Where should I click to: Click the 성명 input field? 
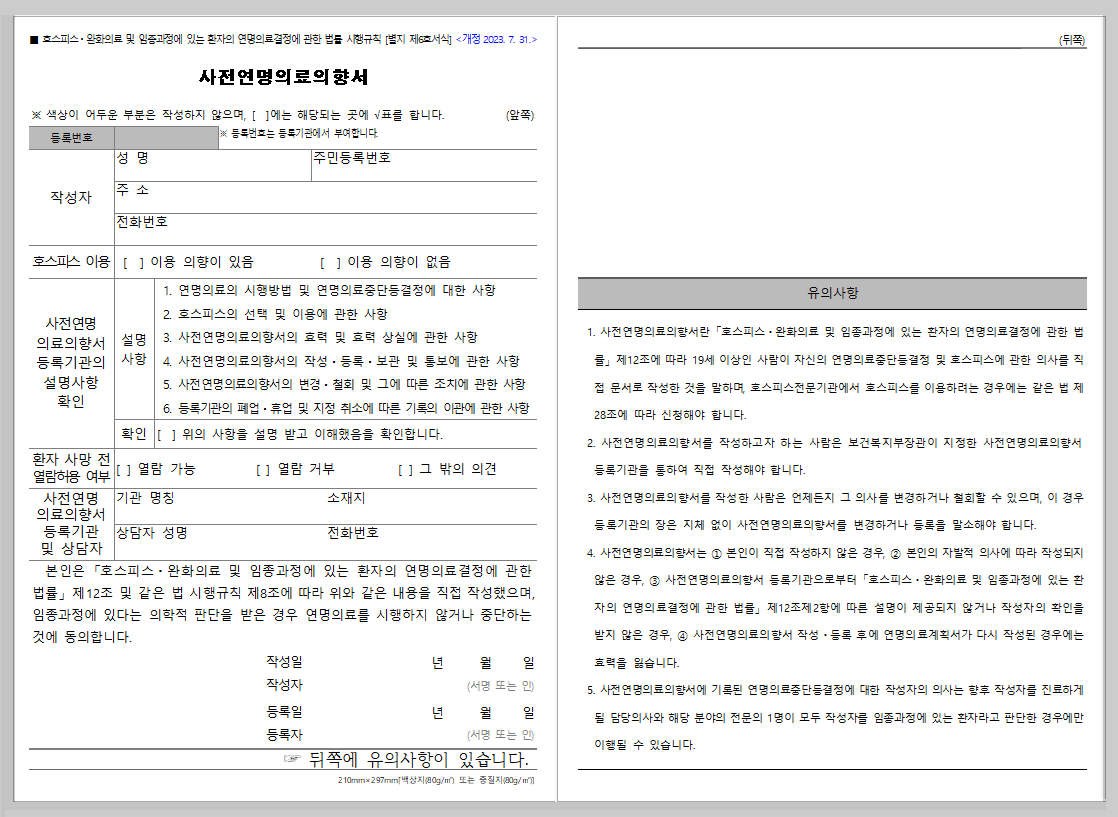click(x=230, y=163)
